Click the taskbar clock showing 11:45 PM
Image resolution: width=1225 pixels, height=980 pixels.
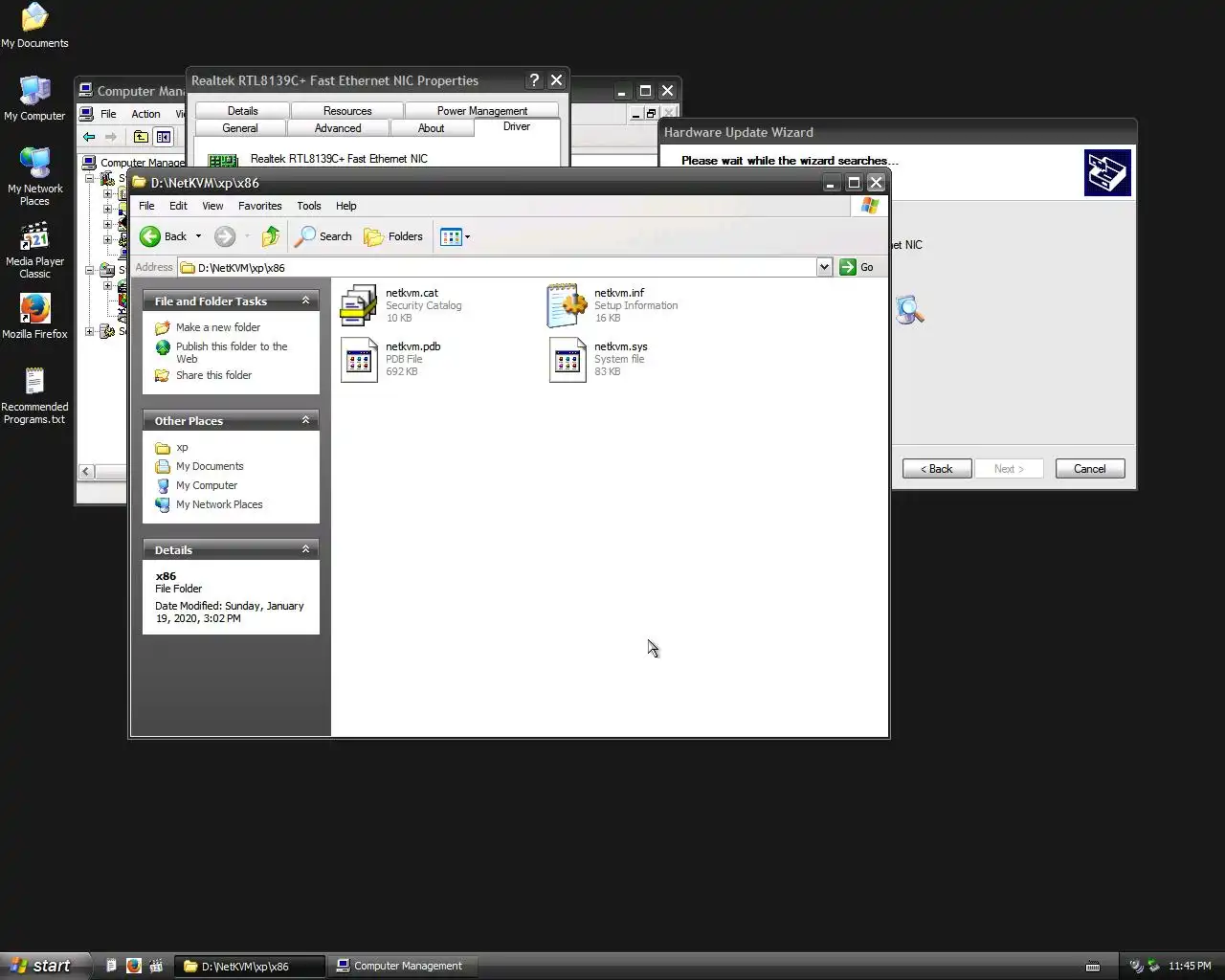pyautogui.click(x=1190, y=966)
